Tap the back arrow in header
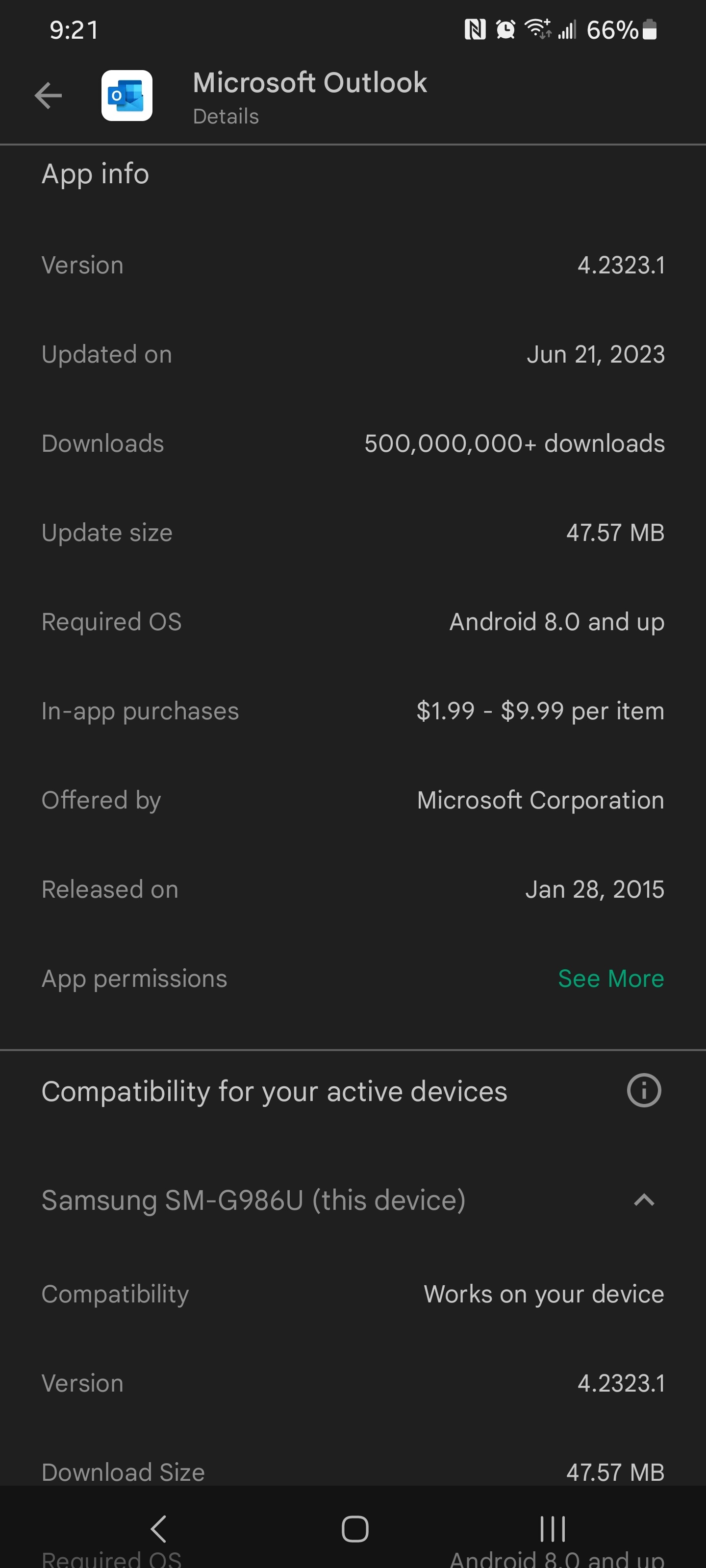The height and width of the screenshot is (1568, 706). coord(48,96)
